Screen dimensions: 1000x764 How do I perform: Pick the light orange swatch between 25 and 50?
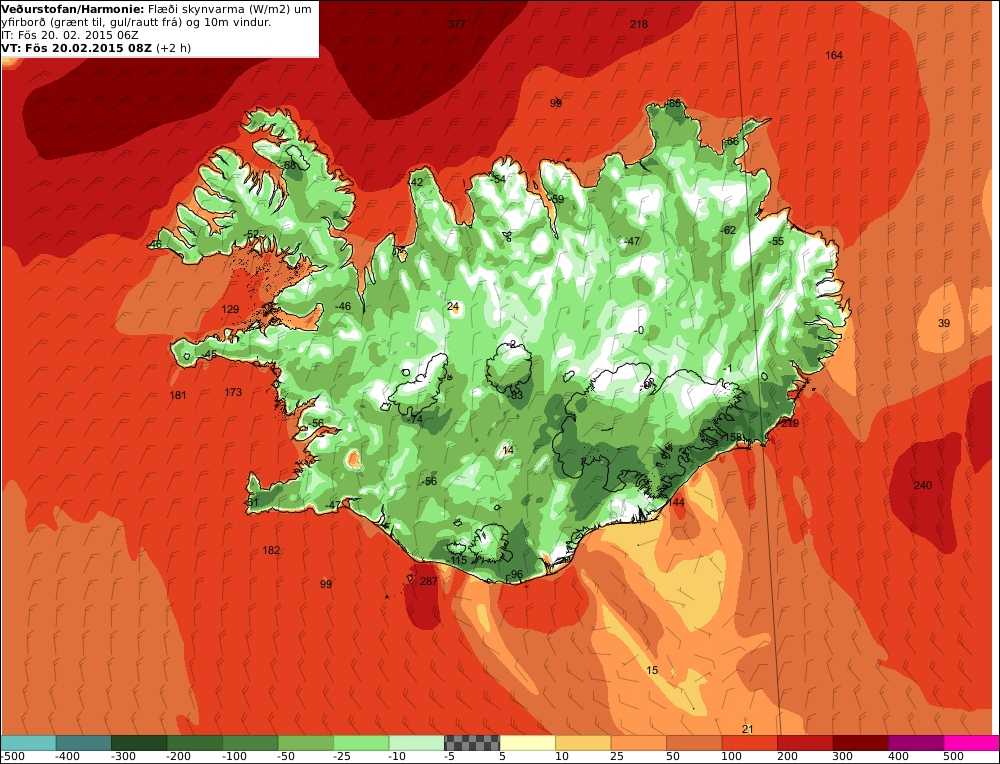tap(638, 743)
